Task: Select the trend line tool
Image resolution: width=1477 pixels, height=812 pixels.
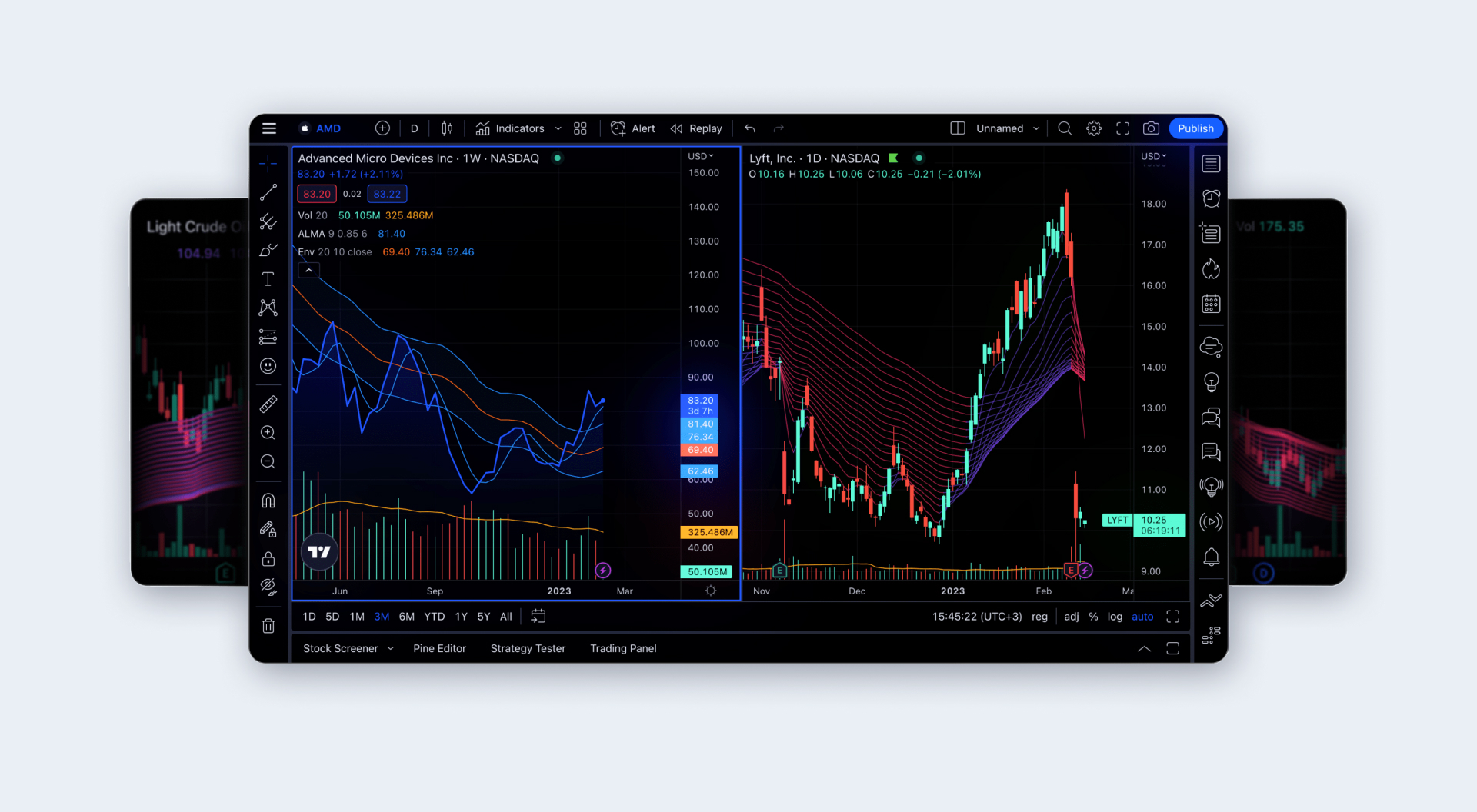Action: 268,192
